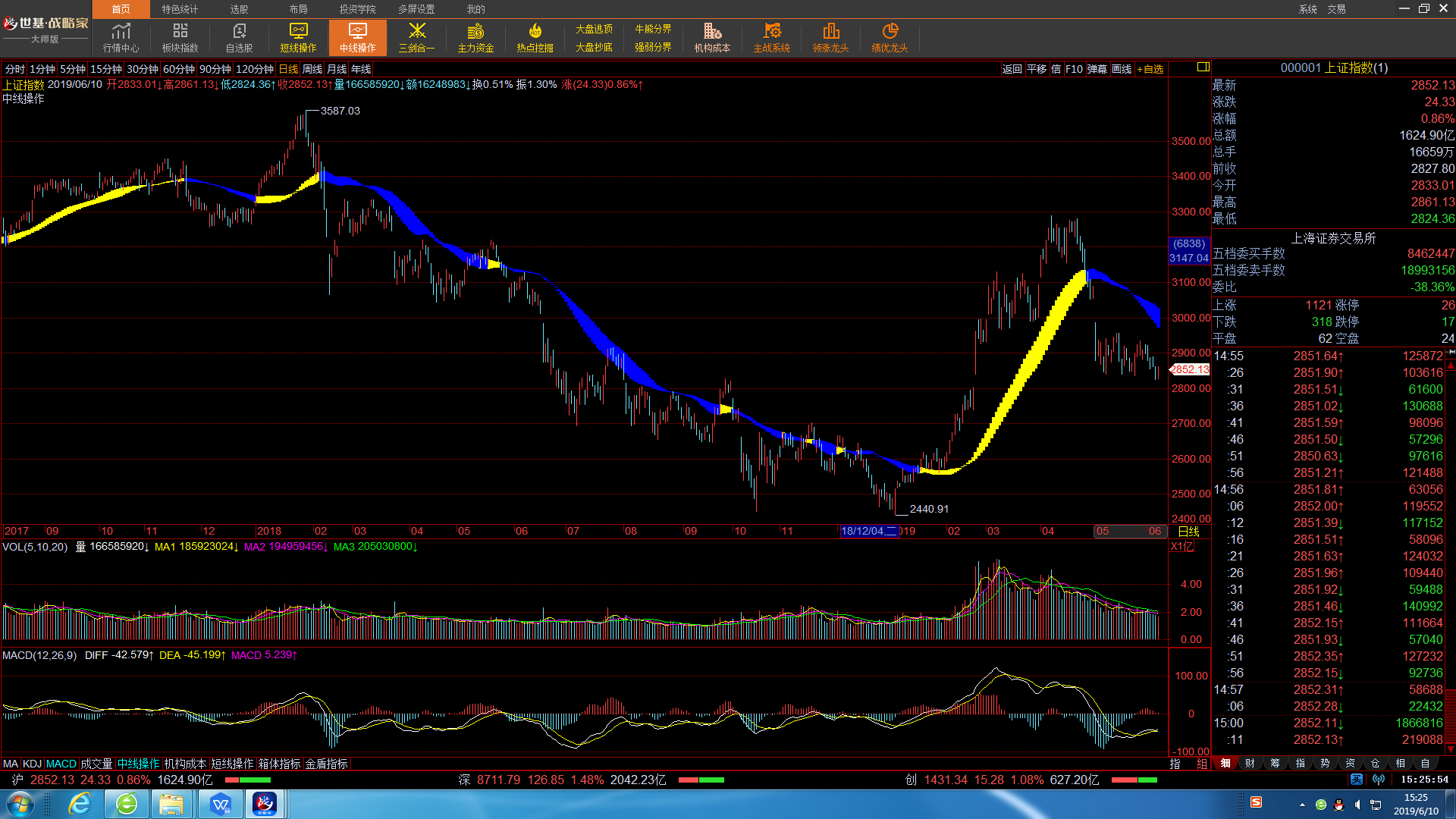Switch chart period to 周线 weekly
The height and width of the screenshot is (819, 1456).
[312, 69]
